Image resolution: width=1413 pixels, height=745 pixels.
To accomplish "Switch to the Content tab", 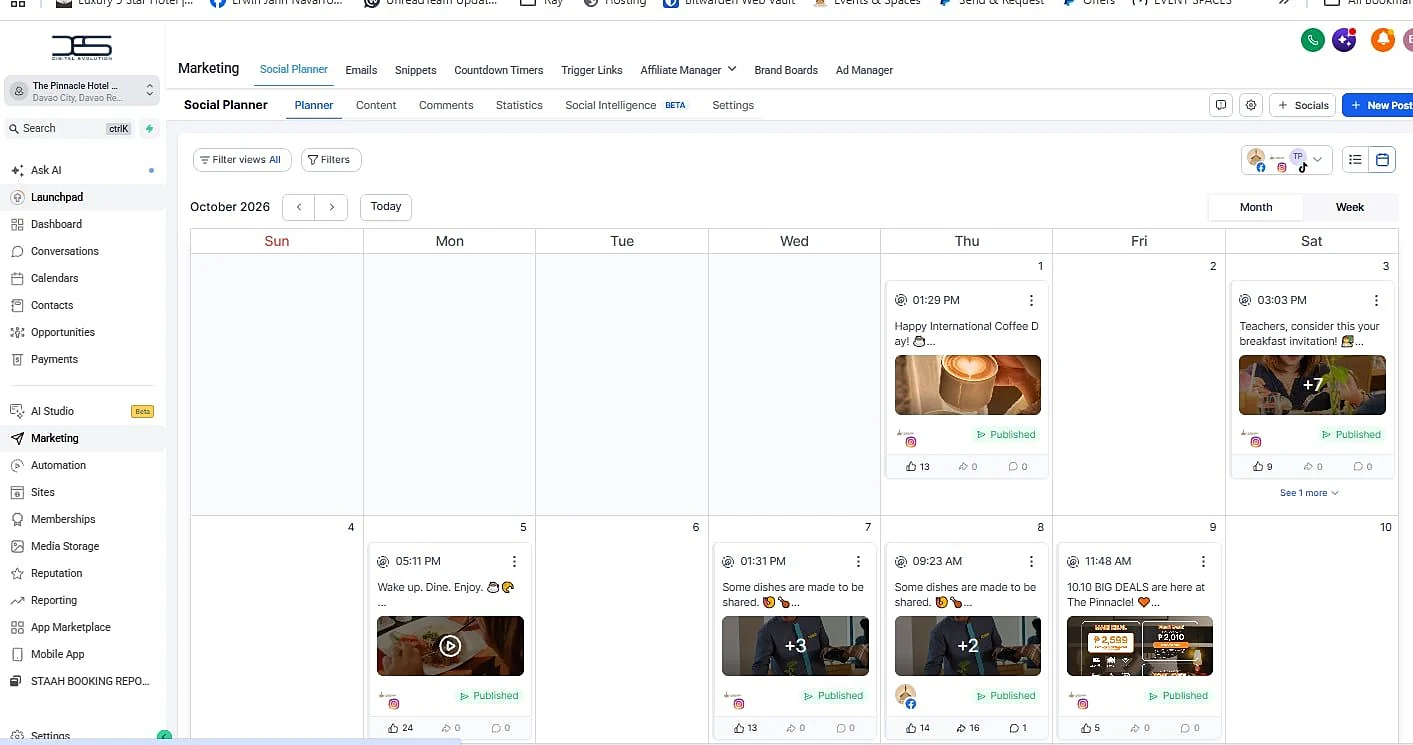I will [x=376, y=105].
